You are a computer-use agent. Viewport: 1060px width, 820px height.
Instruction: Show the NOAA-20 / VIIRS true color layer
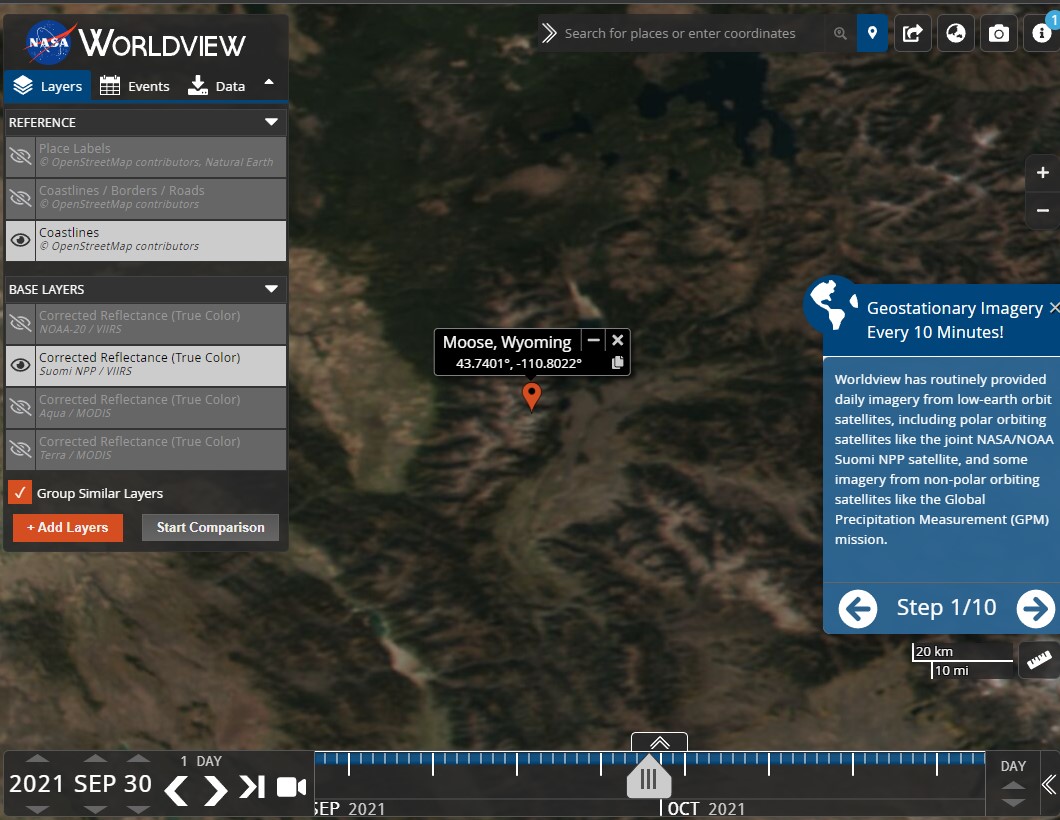pyautogui.click(x=20, y=323)
